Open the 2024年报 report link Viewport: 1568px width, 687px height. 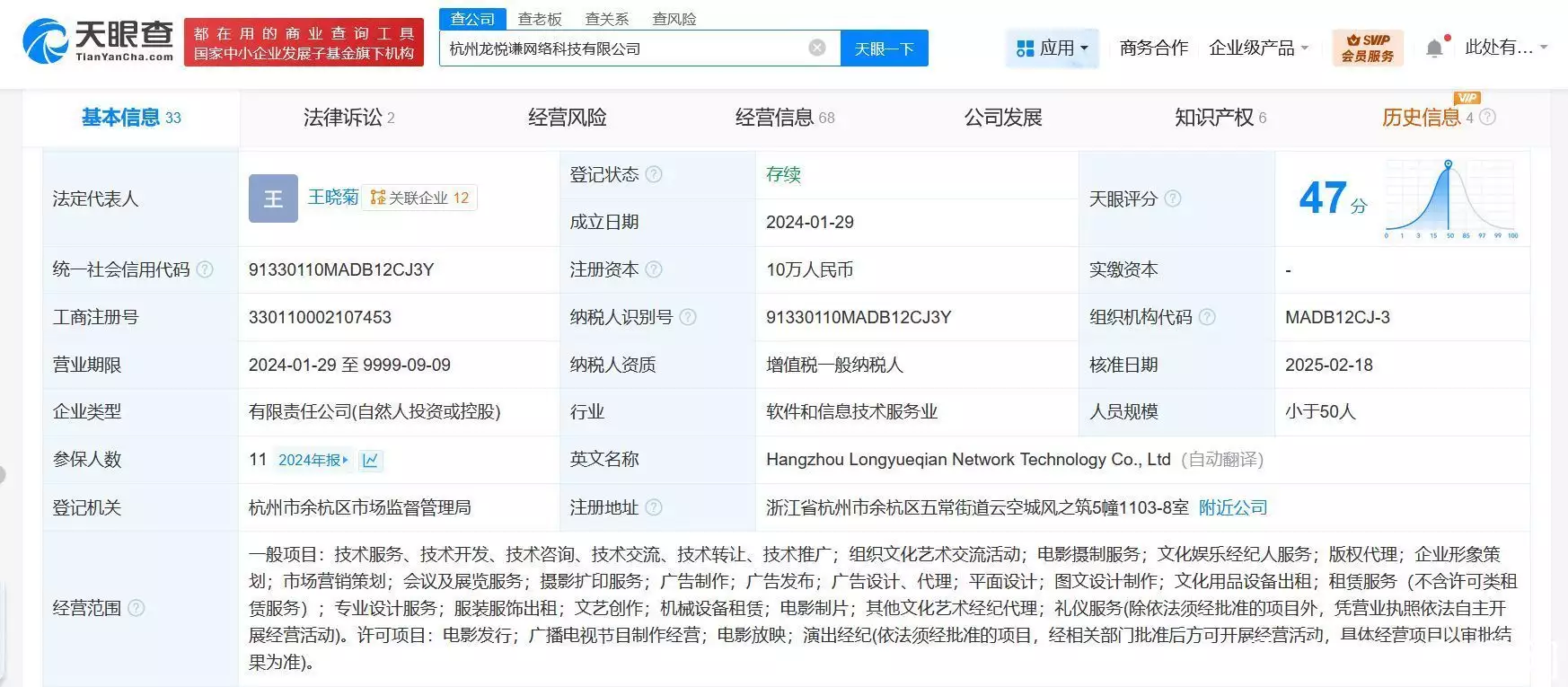coord(313,460)
